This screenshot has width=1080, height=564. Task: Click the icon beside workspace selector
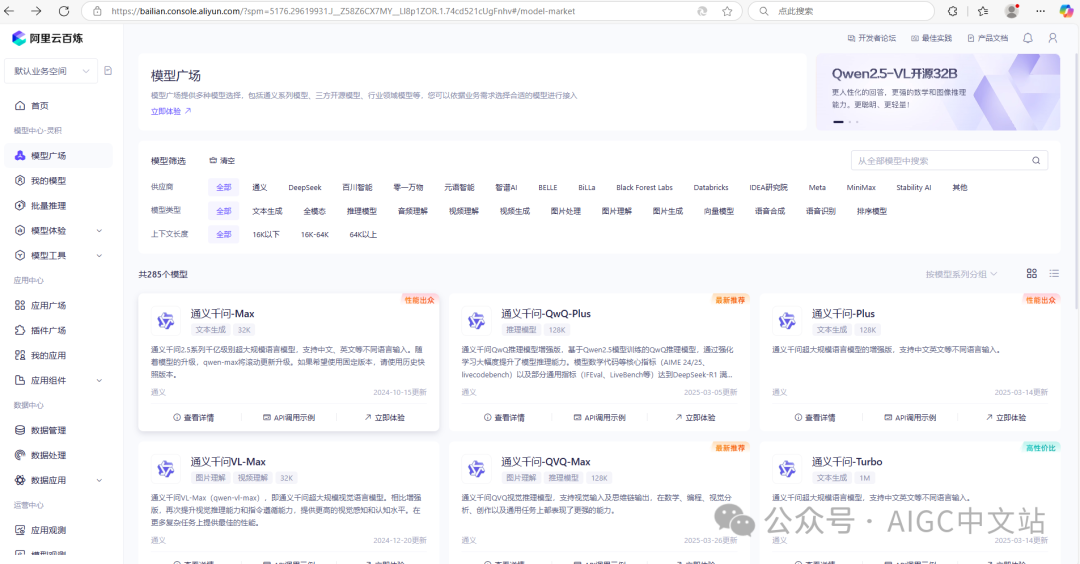(108, 71)
